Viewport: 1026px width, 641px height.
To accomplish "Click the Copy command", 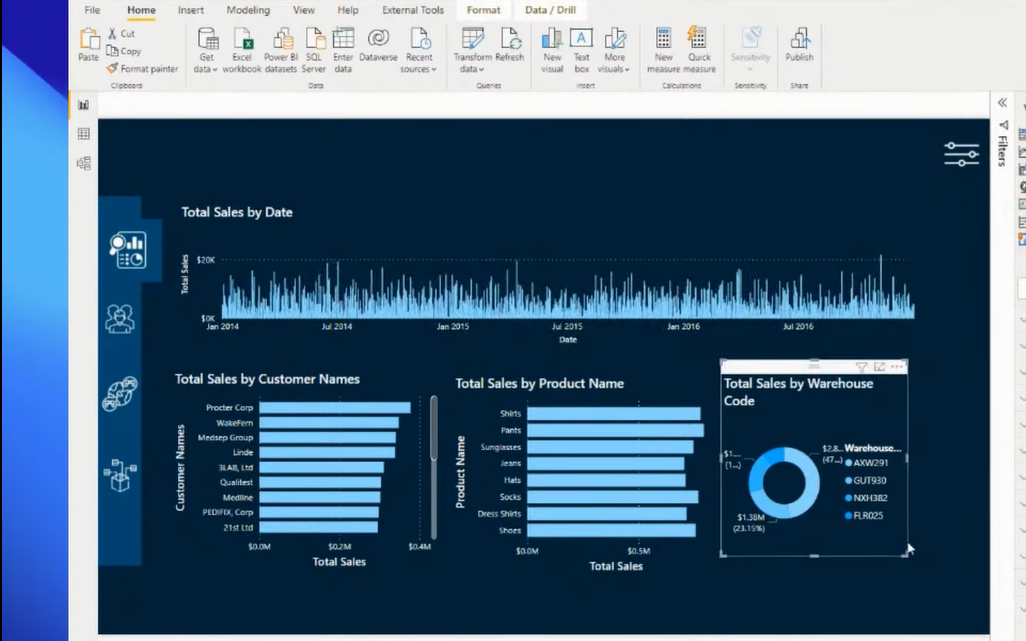I will click(x=124, y=51).
